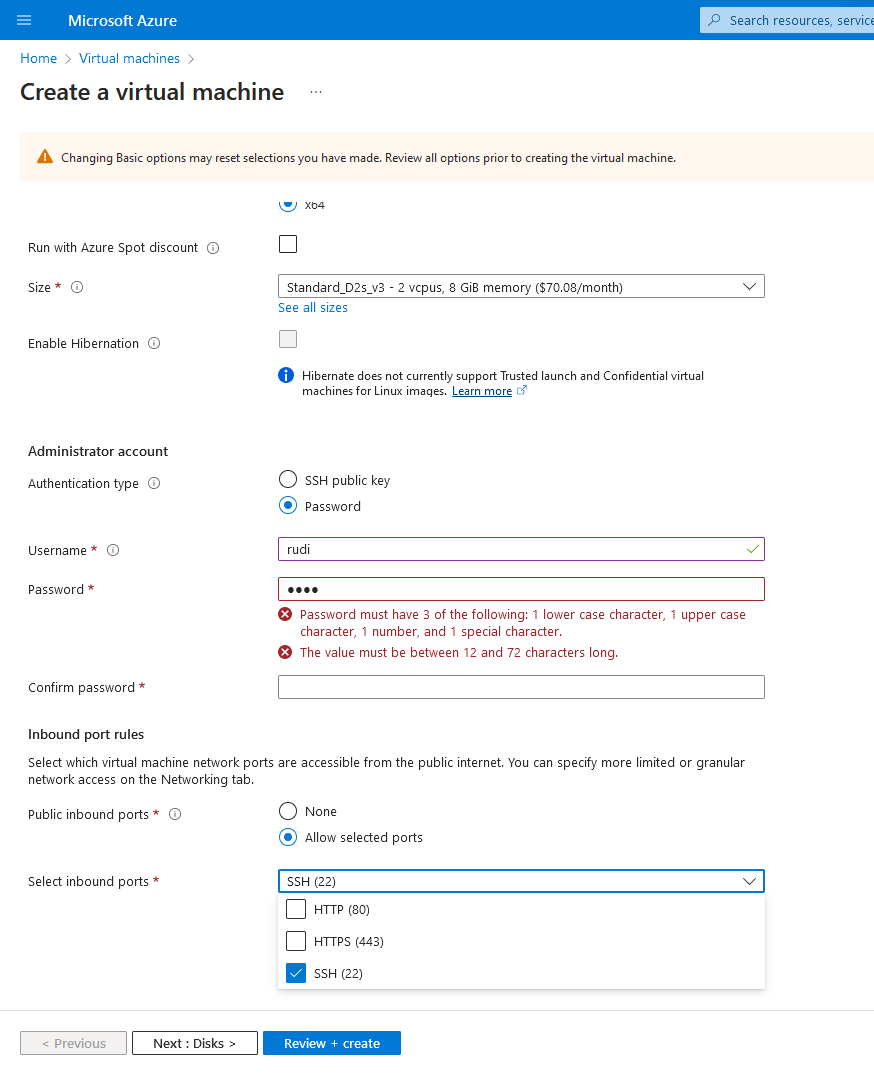Click info icon beside Azure Spot discount
This screenshot has height=1080, width=874.
pos(214,248)
